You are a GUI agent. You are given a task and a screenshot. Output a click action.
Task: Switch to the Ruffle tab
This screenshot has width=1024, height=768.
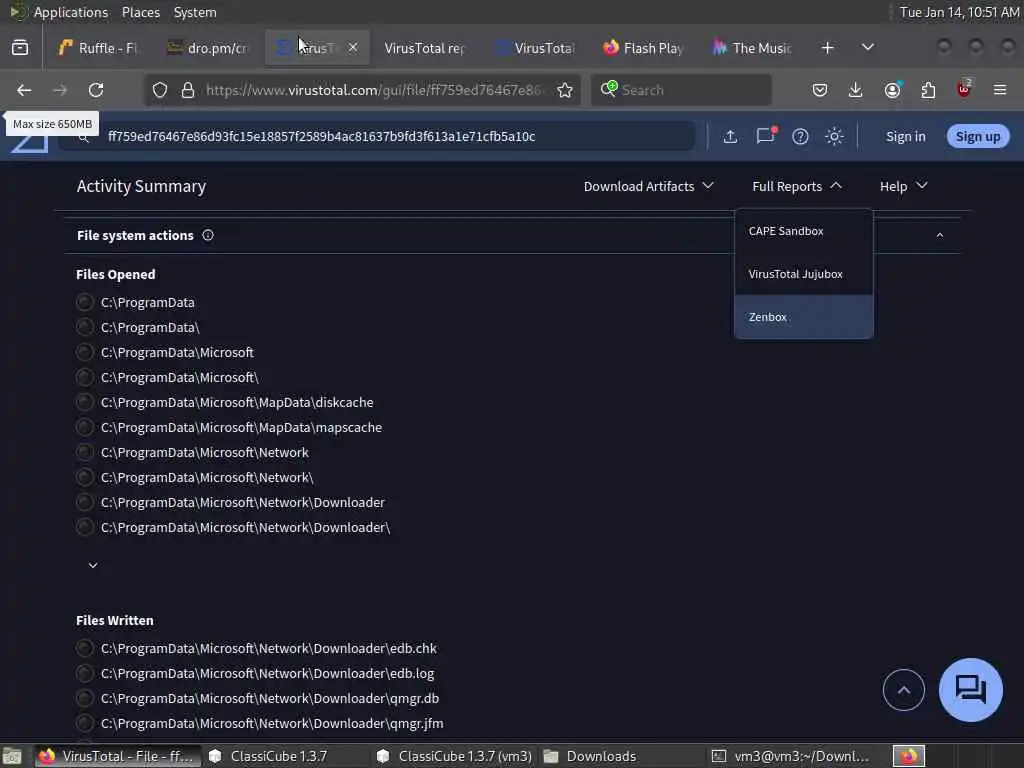pyautogui.click(x=98, y=48)
